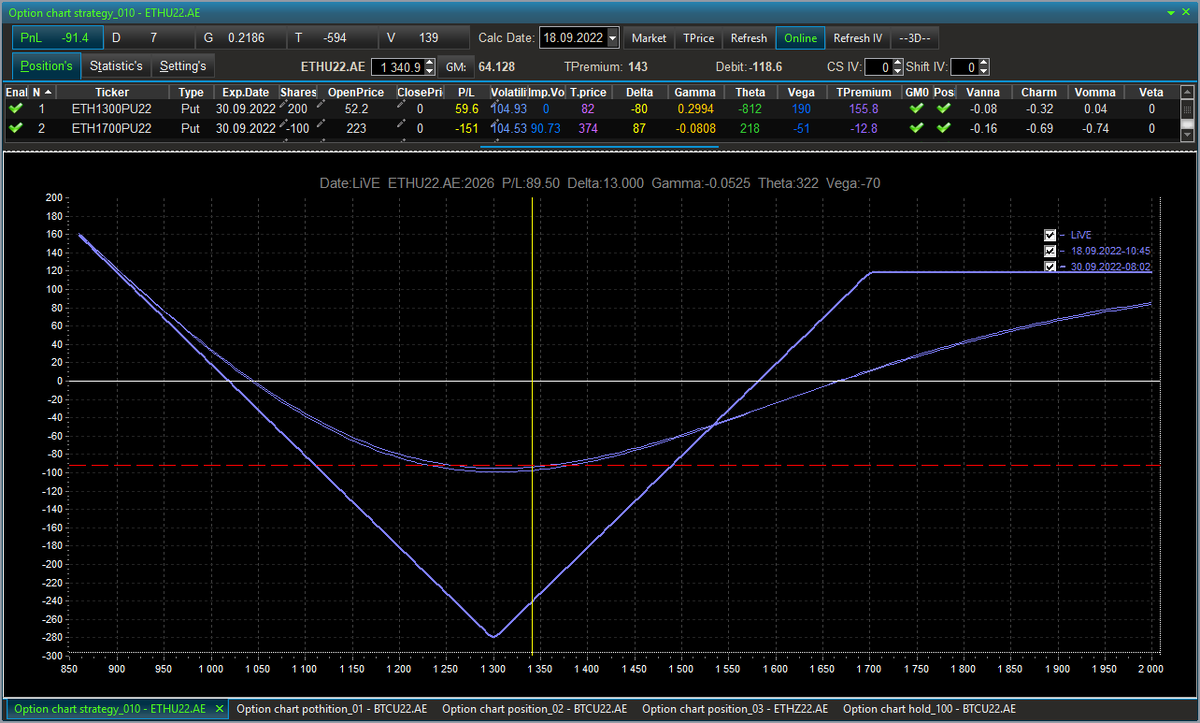Click pencil icon beside OpenPrice 223
This screenshot has height=723, width=1200.
pyautogui.click(x=321, y=123)
